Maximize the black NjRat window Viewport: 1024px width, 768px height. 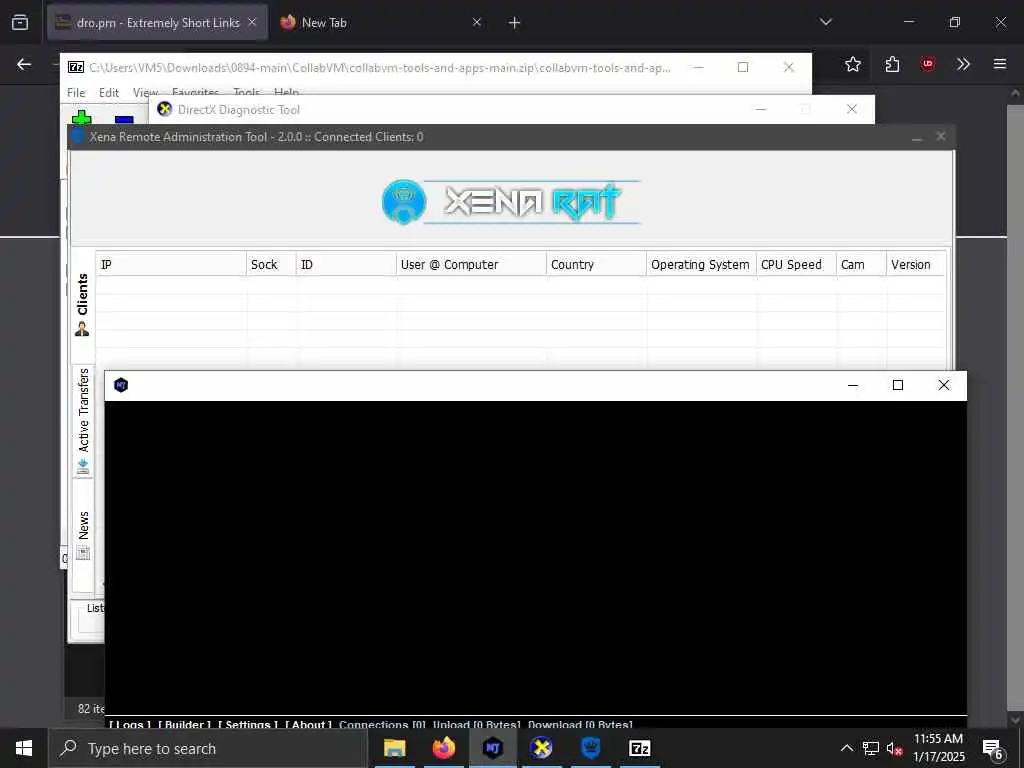click(898, 385)
